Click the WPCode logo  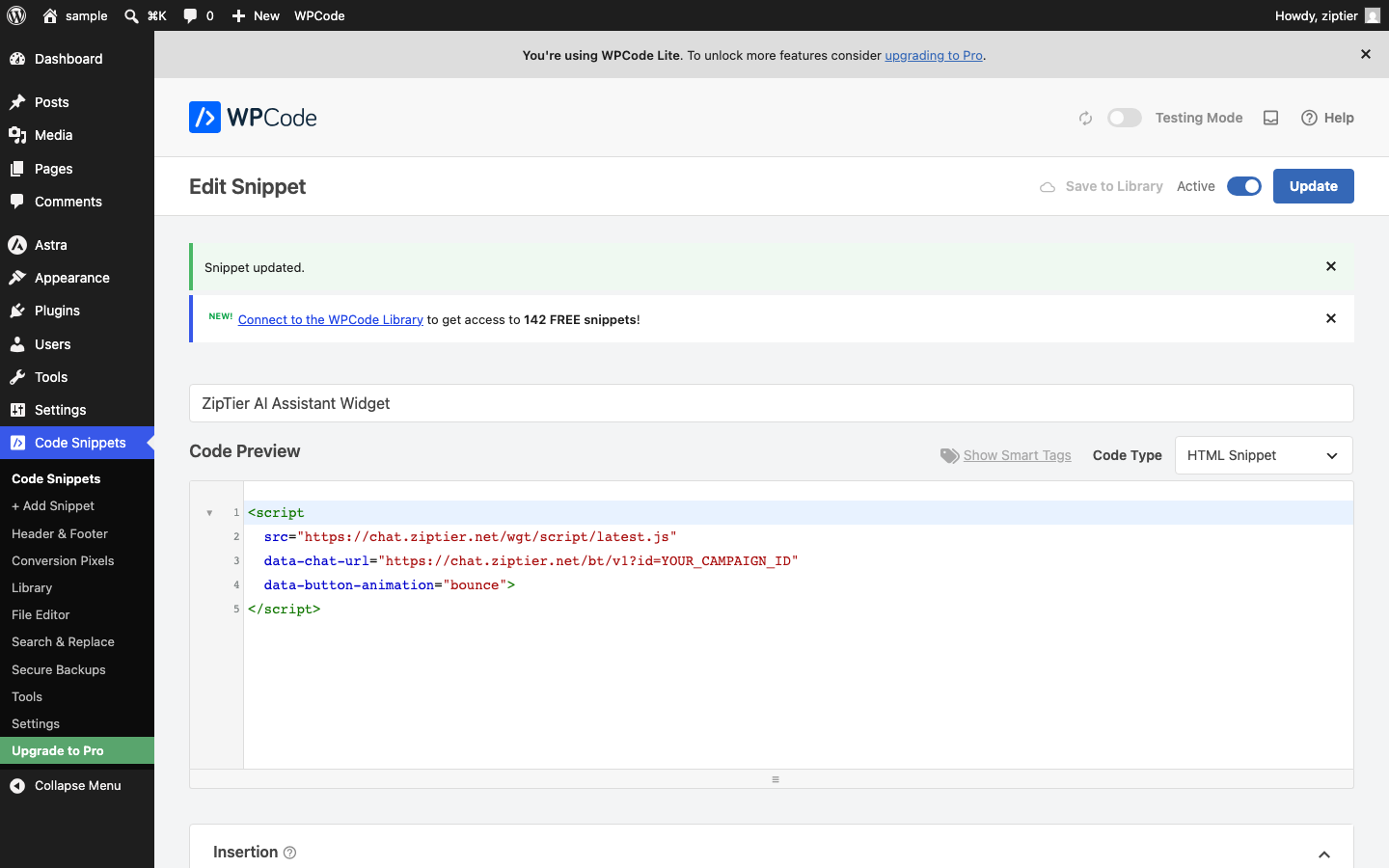(x=253, y=118)
